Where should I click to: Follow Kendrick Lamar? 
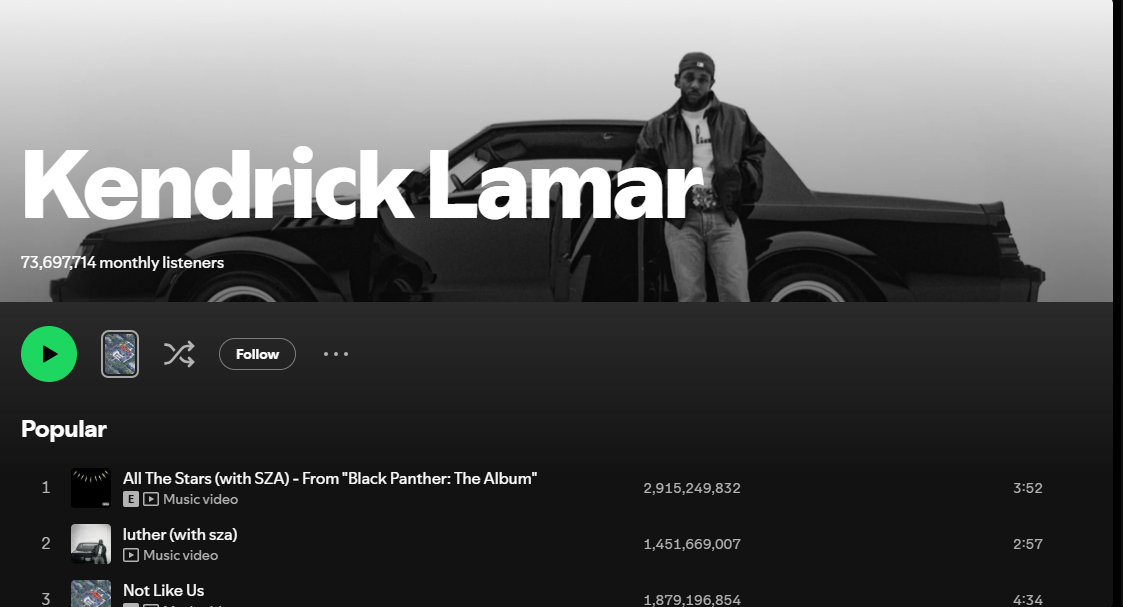[257, 354]
